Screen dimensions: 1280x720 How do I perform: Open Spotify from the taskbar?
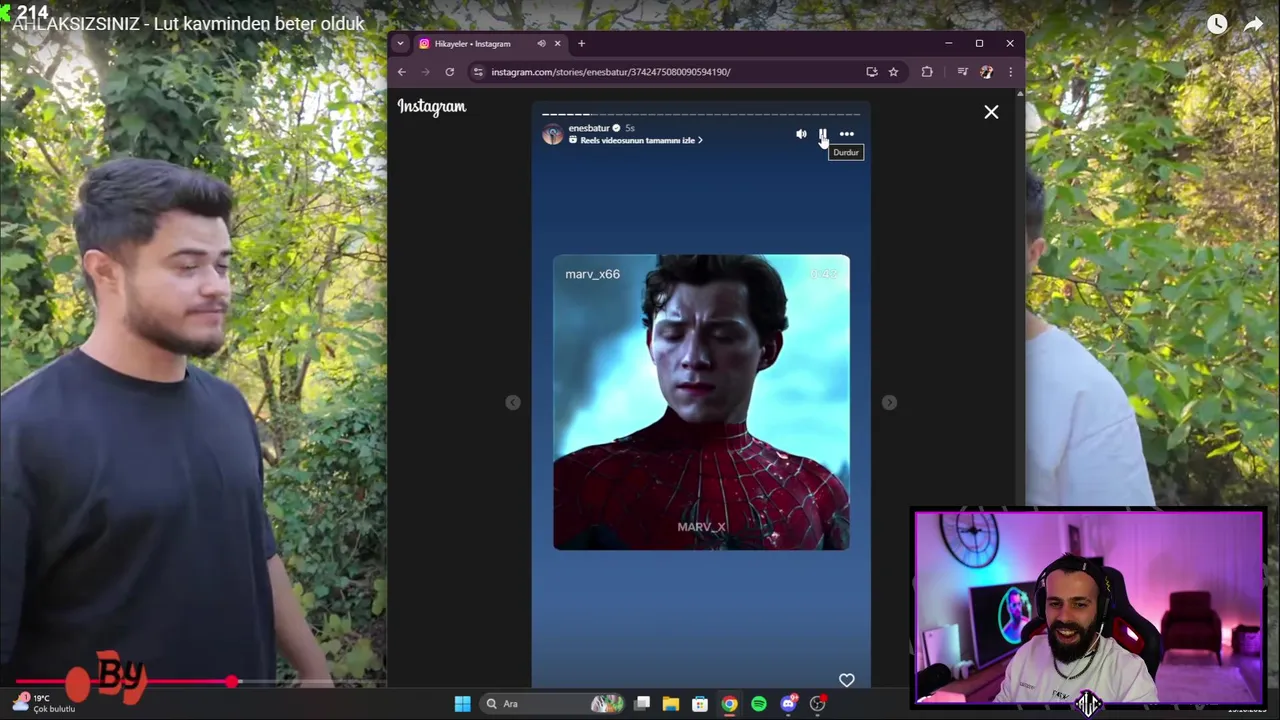point(759,704)
